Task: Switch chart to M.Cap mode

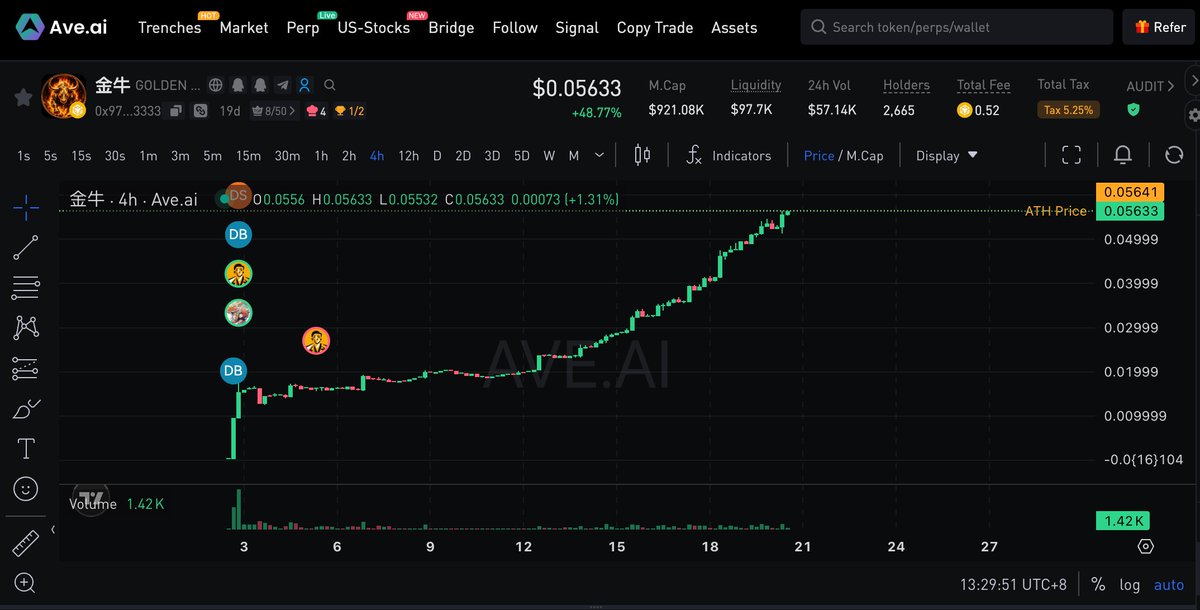Action: click(x=864, y=156)
